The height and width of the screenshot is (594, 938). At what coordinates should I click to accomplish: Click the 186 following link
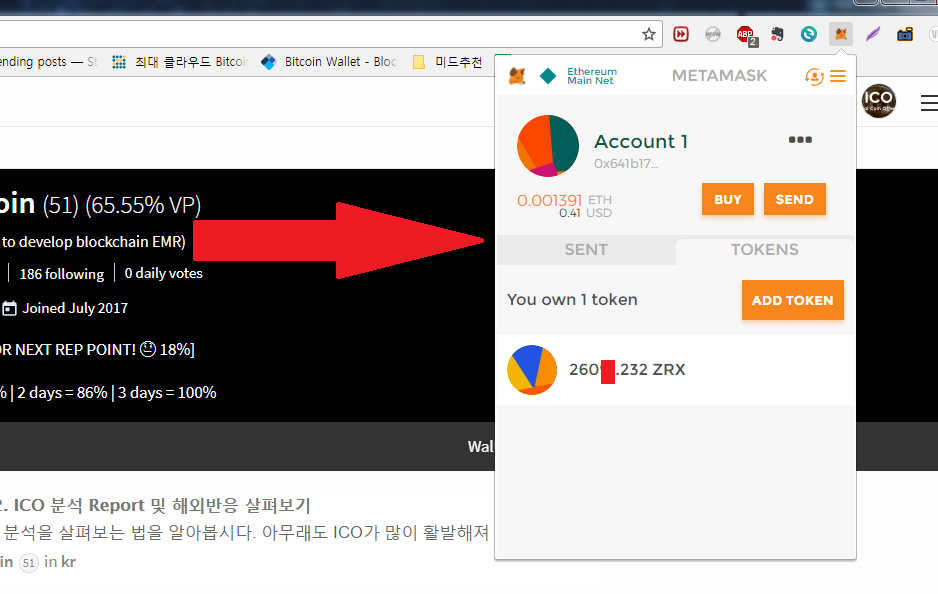click(62, 274)
